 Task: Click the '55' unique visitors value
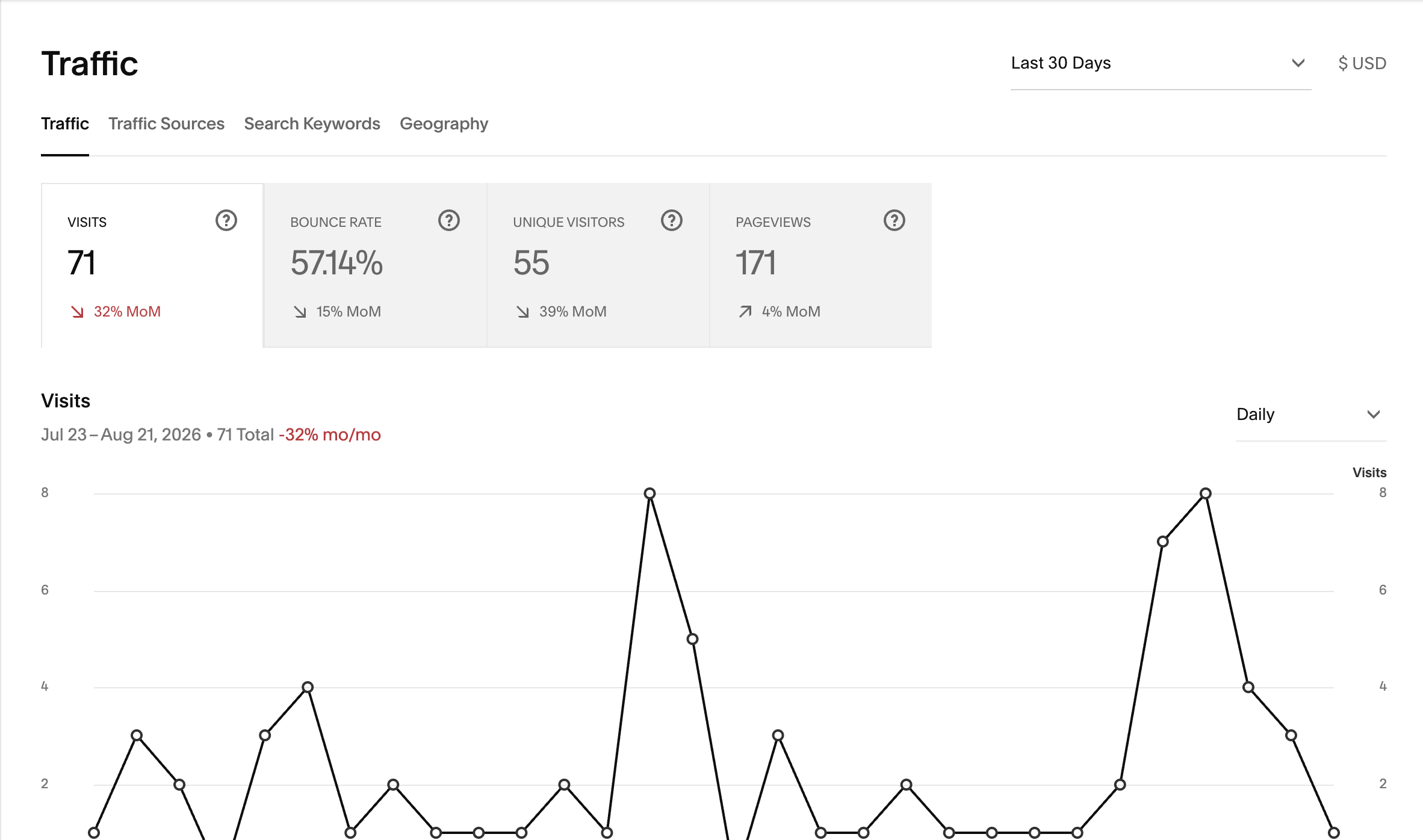tap(531, 263)
